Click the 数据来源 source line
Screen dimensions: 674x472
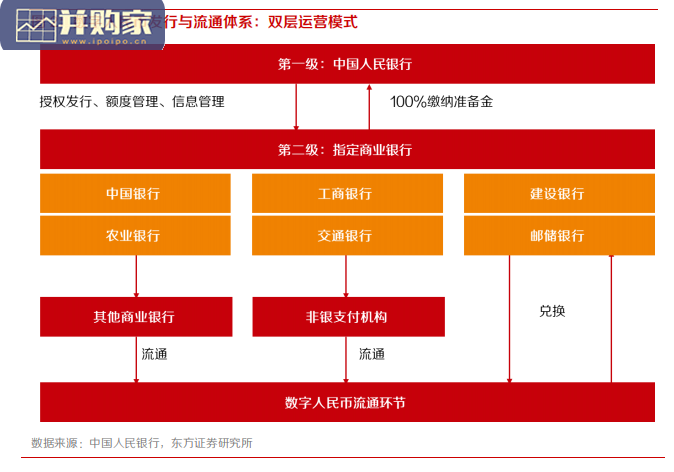[x=141, y=443]
